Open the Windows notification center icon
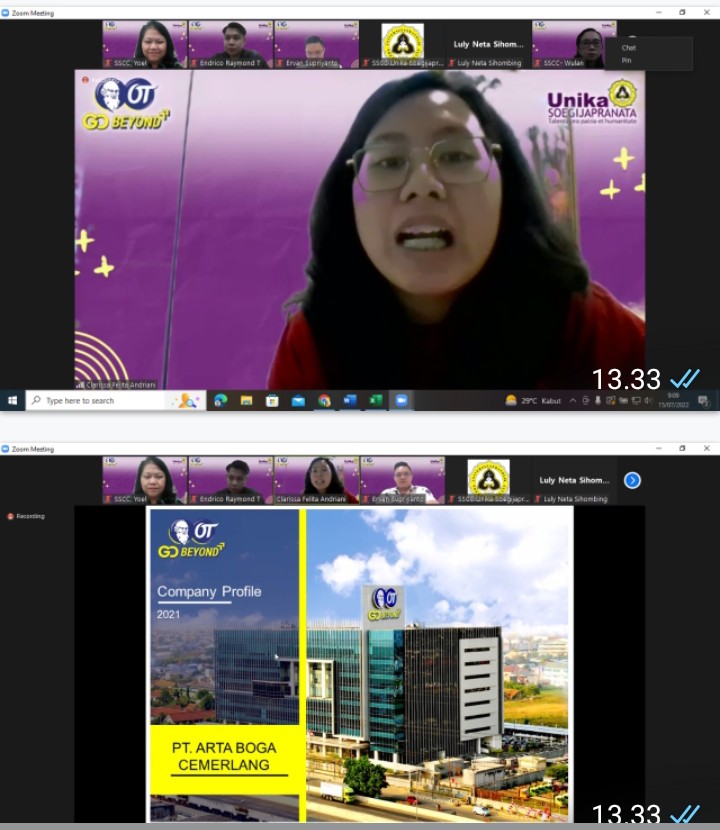 703,401
